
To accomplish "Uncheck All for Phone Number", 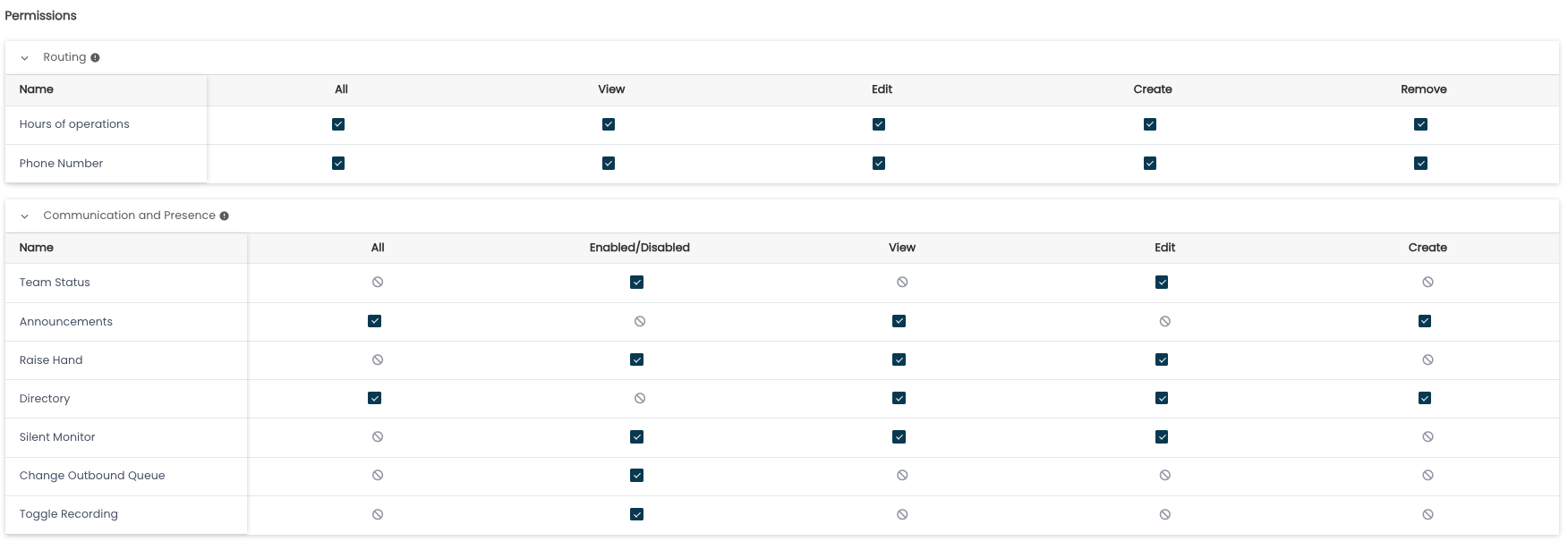I will 338,163.
